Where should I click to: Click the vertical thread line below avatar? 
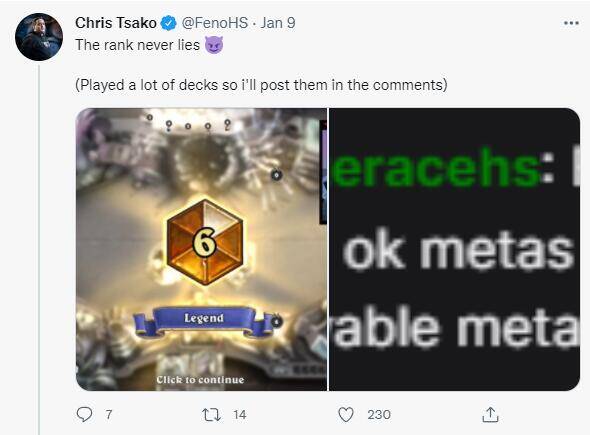[39, 249]
